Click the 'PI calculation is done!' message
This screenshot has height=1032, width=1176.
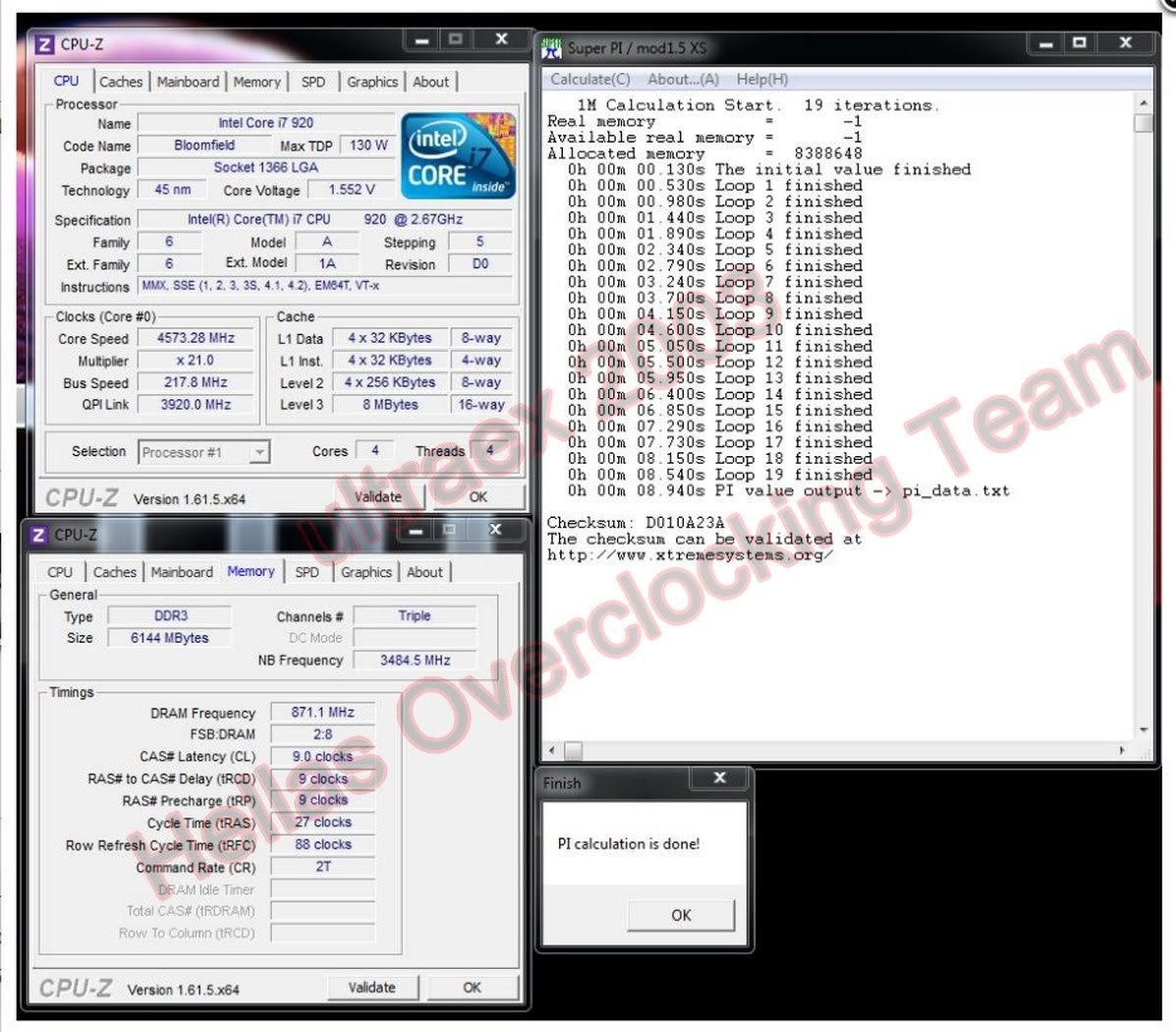[629, 844]
